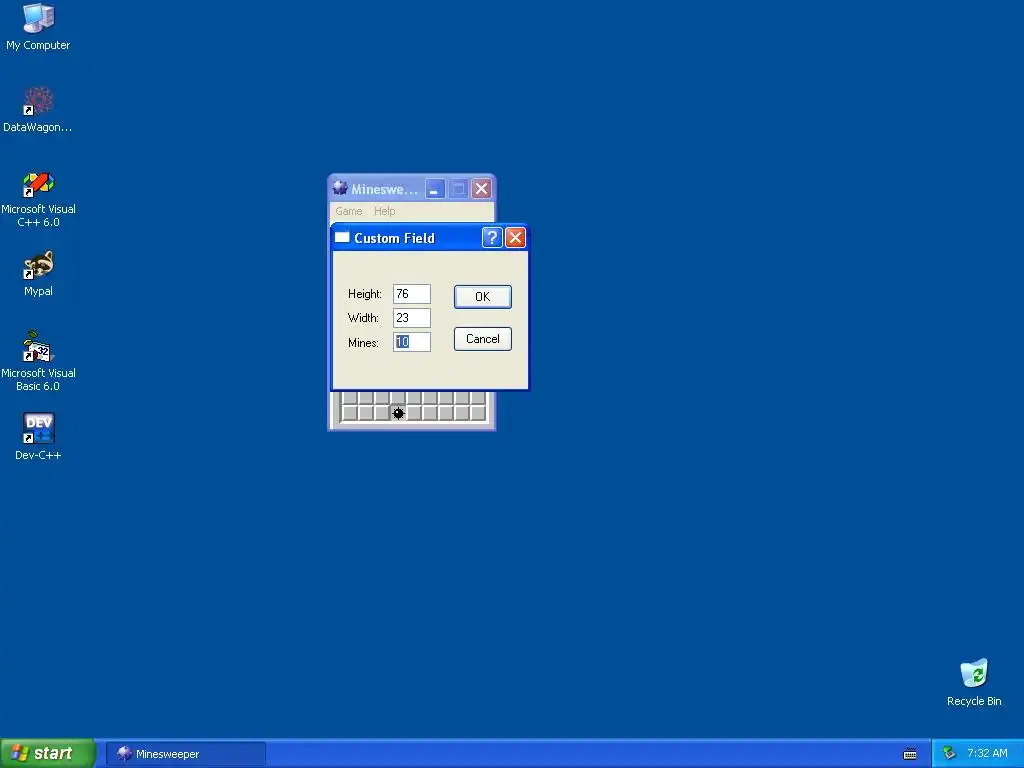1024x768 pixels.
Task: Click the network tray icon near clock
Action: 949,754
